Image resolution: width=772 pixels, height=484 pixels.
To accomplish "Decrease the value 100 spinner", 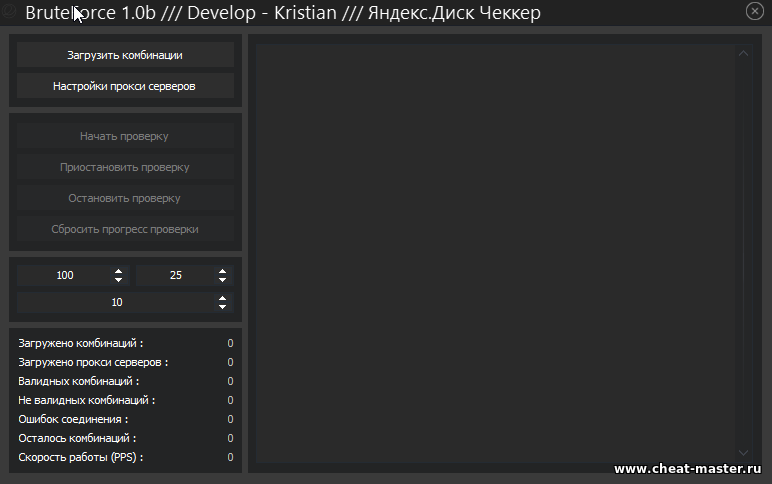I will 118,280.
